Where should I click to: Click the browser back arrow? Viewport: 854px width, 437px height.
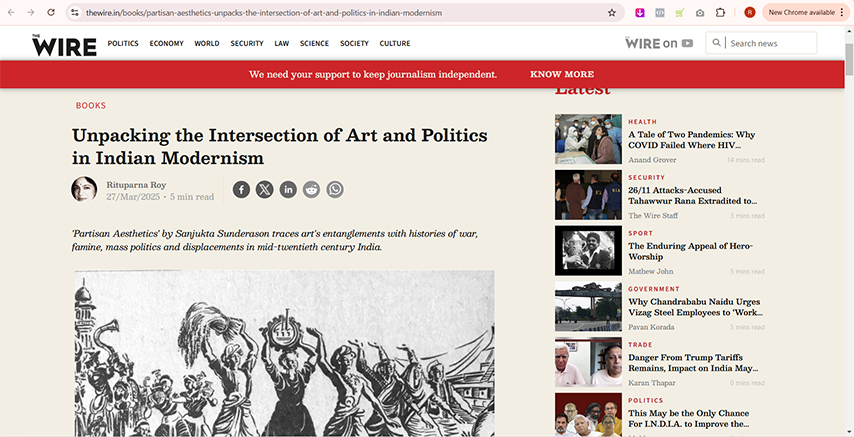pos(11,12)
